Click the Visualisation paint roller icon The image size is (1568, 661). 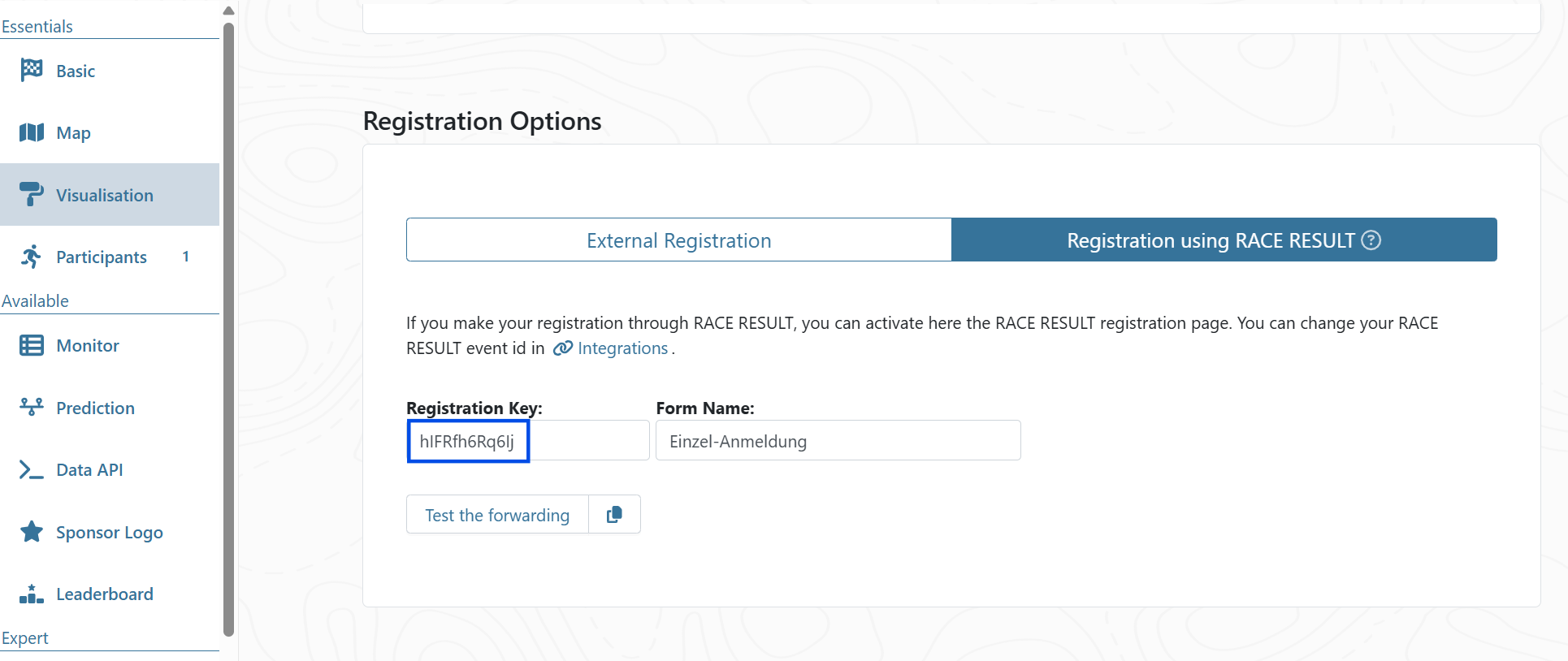pyautogui.click(x=32, y=194)
